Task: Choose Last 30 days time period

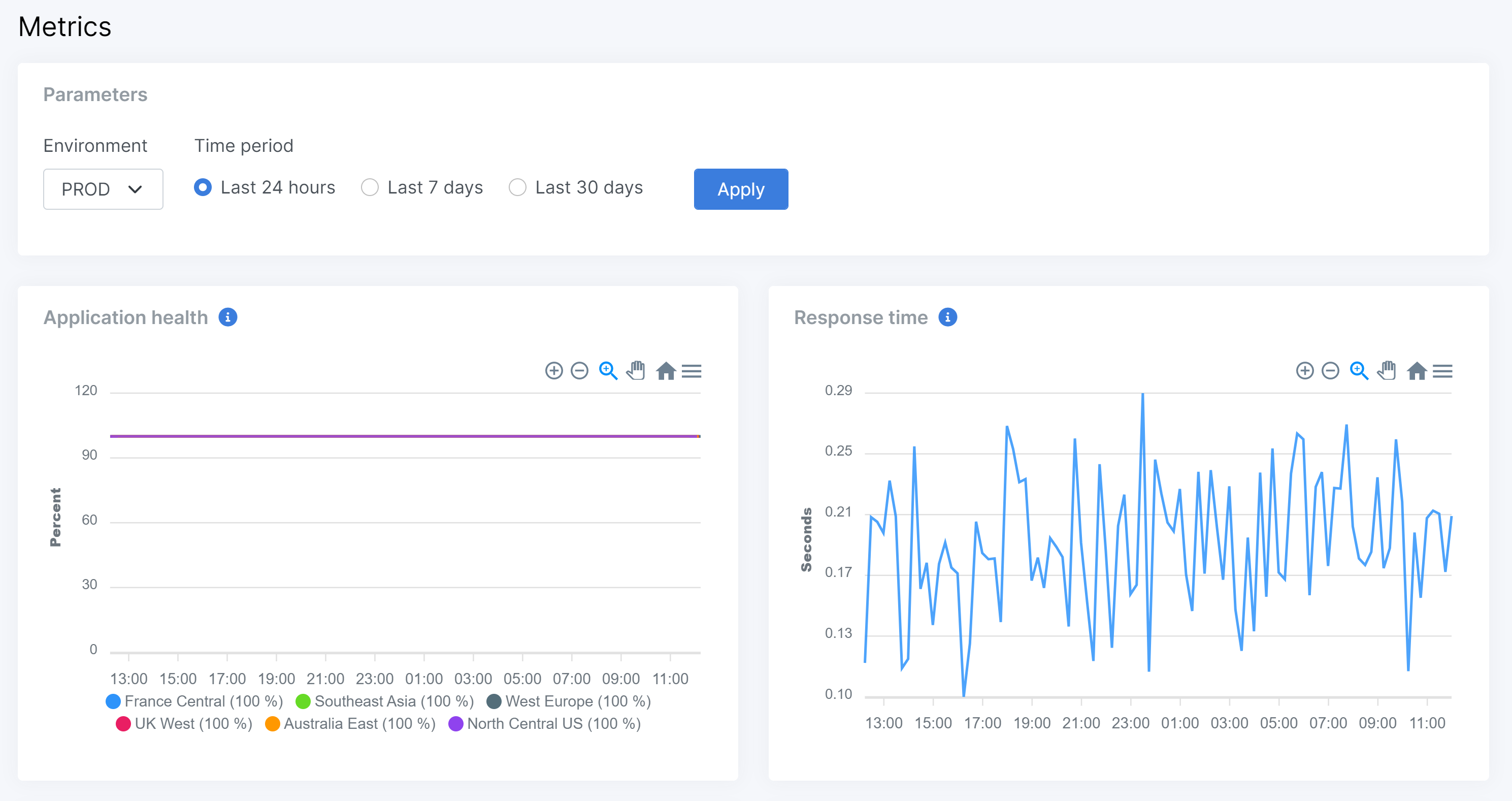Action: [517, 187]
